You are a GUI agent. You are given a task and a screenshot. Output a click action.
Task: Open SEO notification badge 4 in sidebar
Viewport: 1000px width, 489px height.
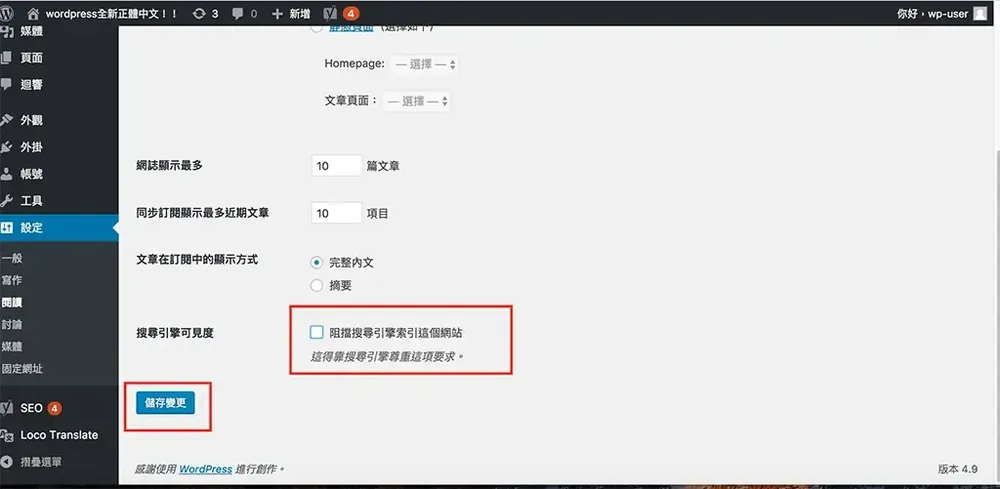[55, 408]
